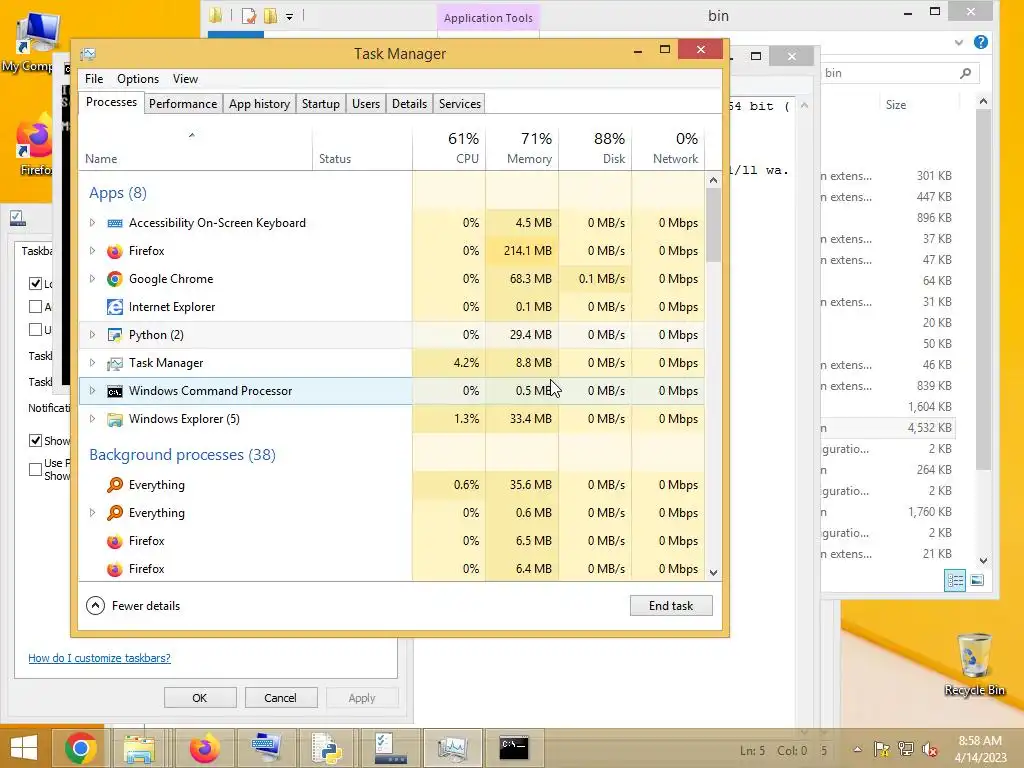Image resolution: width=1024 pixels, height=768 pixels.
Task: Expand the Accessibility On-Screen Keyboard row
Action: [x=92, y=223]
